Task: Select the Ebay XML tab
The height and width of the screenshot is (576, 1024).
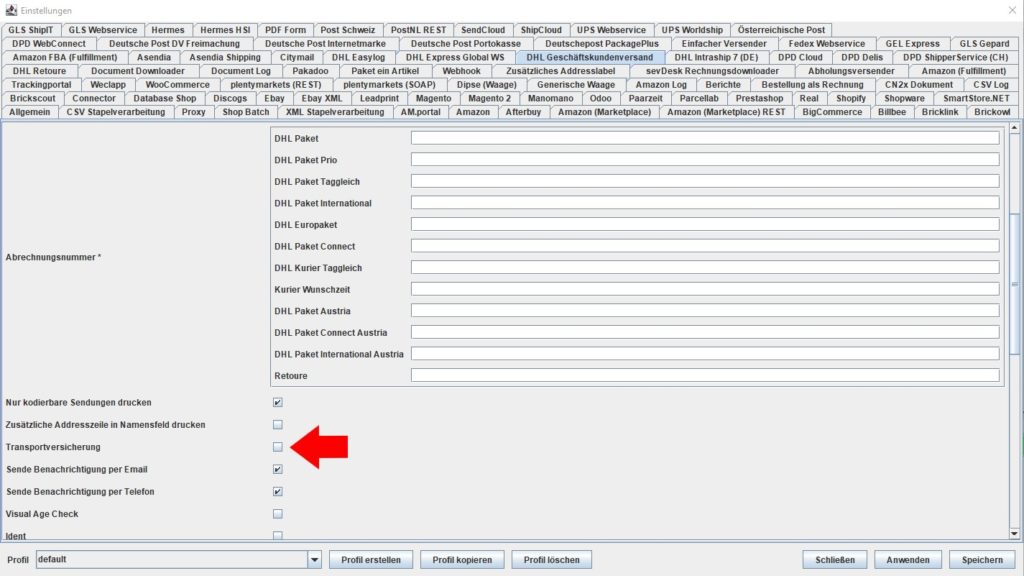Action: (322, 98)
